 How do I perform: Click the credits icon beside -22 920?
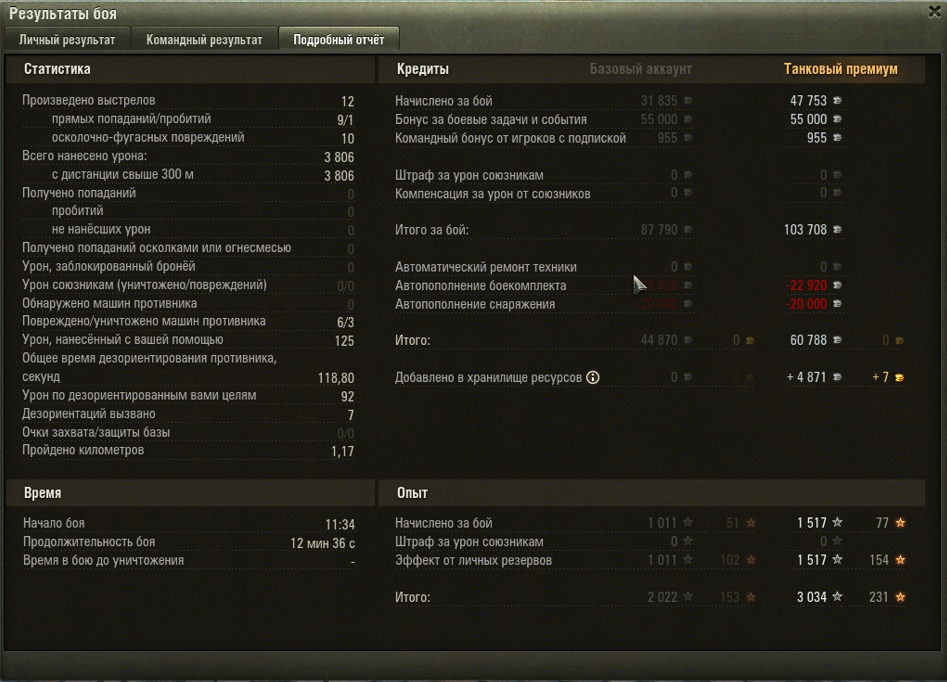tap(837, 285)
